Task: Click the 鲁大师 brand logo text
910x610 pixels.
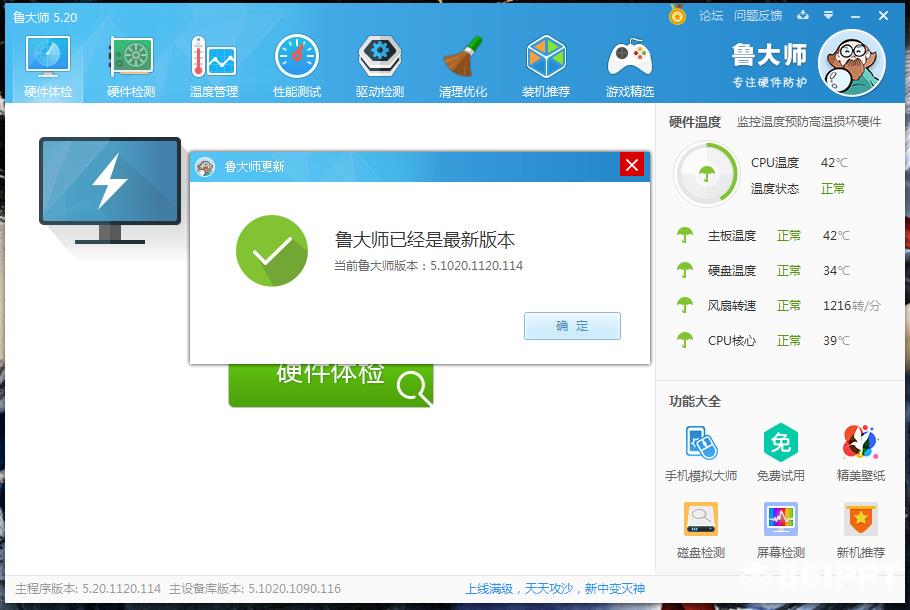Action: [768, 56]
